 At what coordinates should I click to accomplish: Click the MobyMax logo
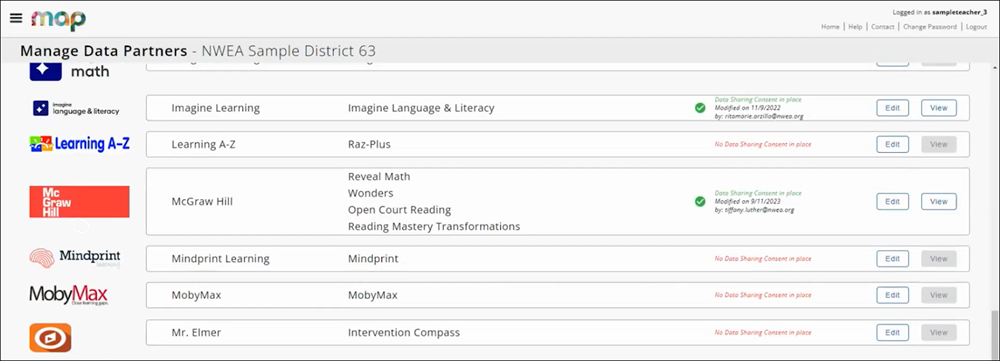(x=68, y=295)
